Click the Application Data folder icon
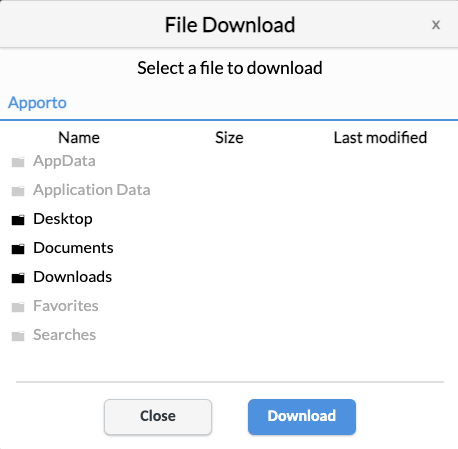This screenshot has height=449, width=458. pyautogui.click(x=18, y=191)
